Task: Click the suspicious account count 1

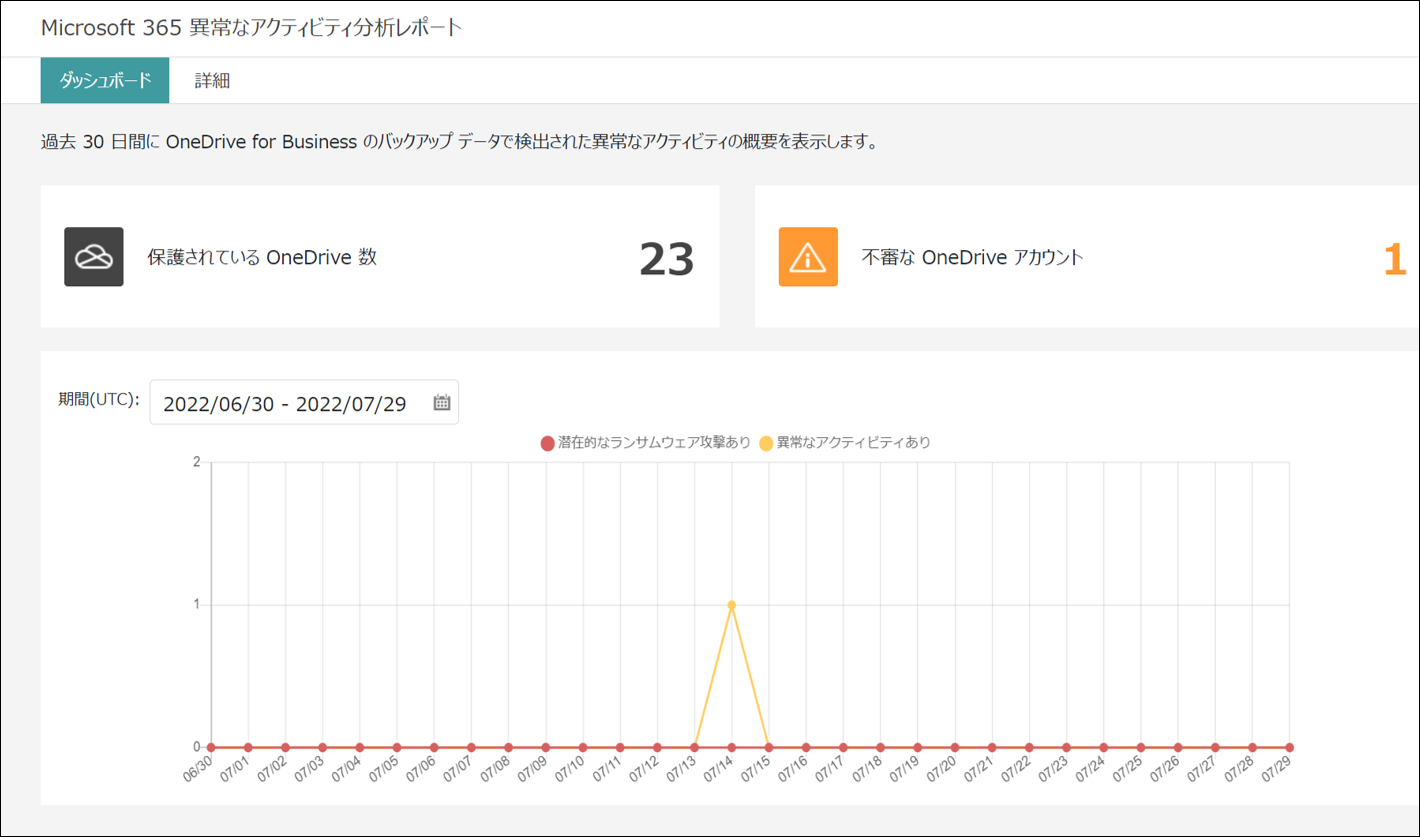Action: pyautogui.click(x=1395, y=259)
